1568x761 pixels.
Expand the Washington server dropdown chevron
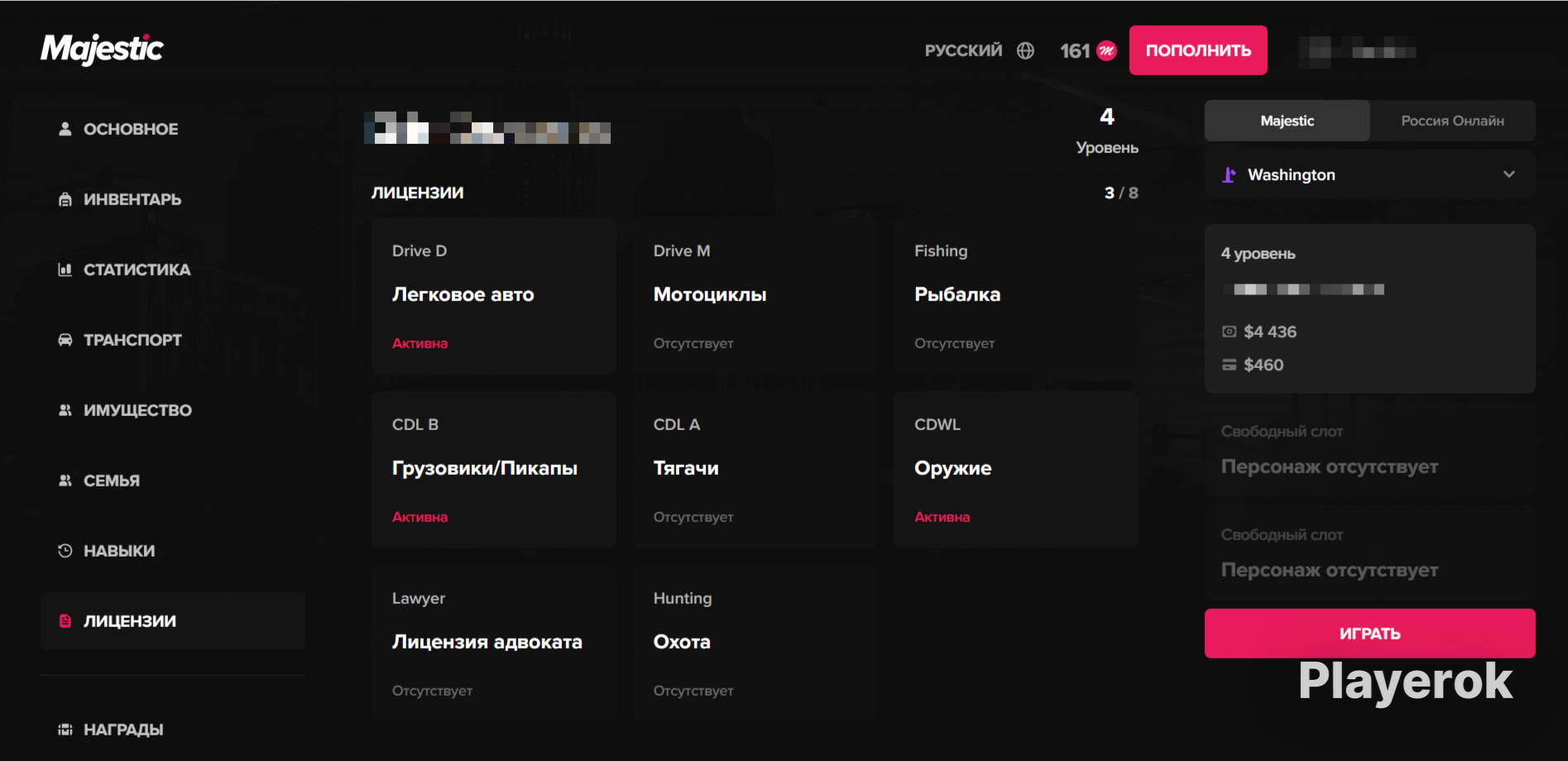[1508, 175]
